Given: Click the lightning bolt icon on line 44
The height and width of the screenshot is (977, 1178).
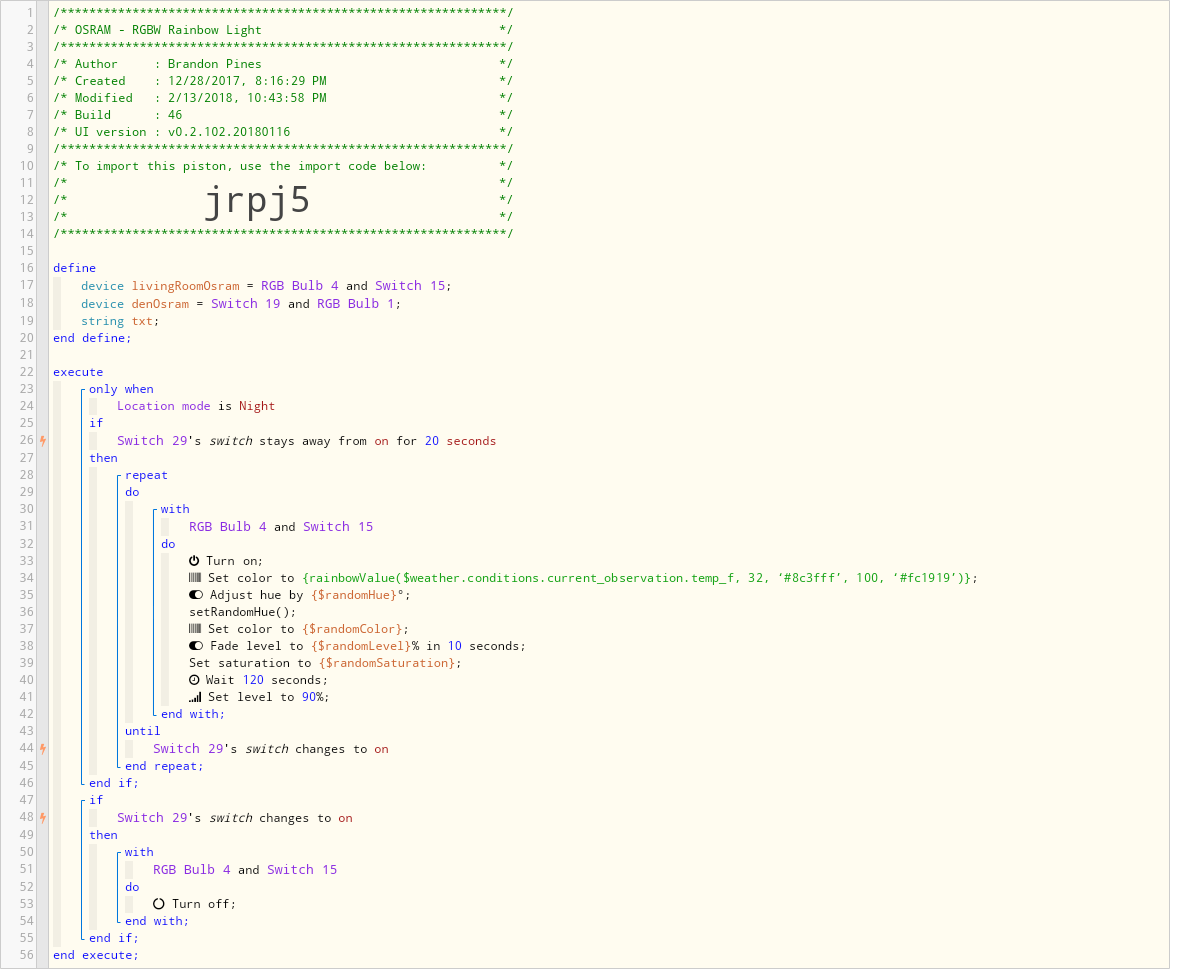Looking at the screenshot, I should coord(44,749).
